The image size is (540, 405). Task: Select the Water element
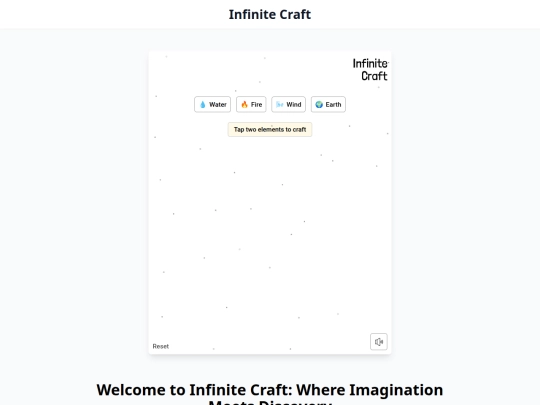point(212,104)
